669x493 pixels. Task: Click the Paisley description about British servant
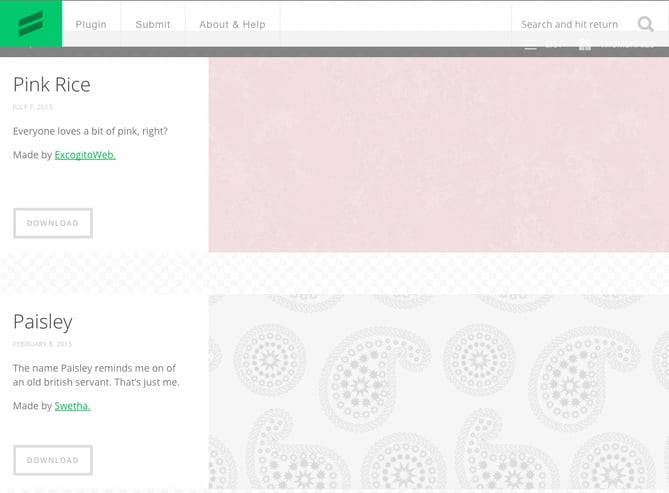(96, 375)
